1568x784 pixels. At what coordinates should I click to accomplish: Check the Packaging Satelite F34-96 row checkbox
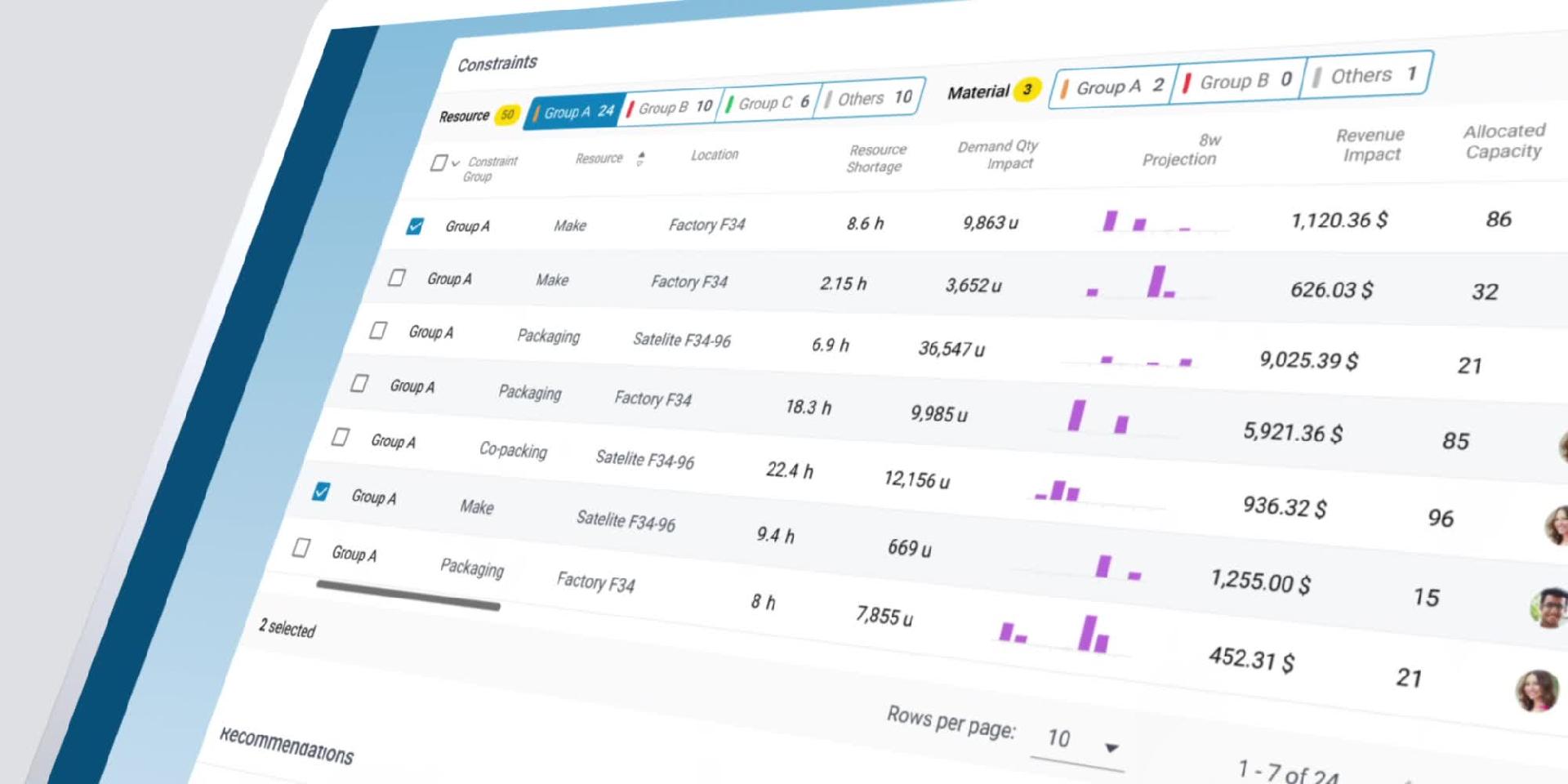point(378,331)
